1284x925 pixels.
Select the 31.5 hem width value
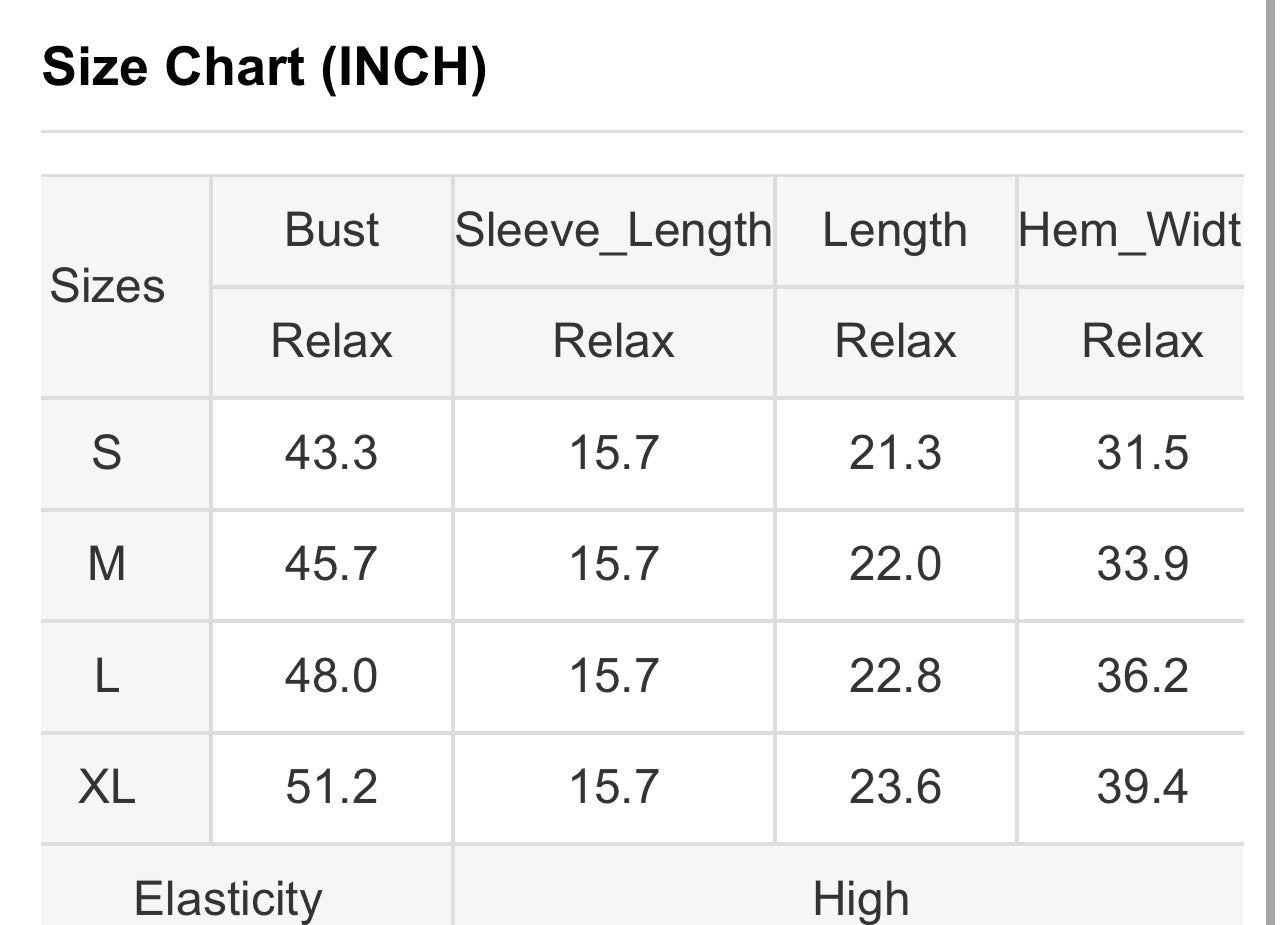(1142, 454)
